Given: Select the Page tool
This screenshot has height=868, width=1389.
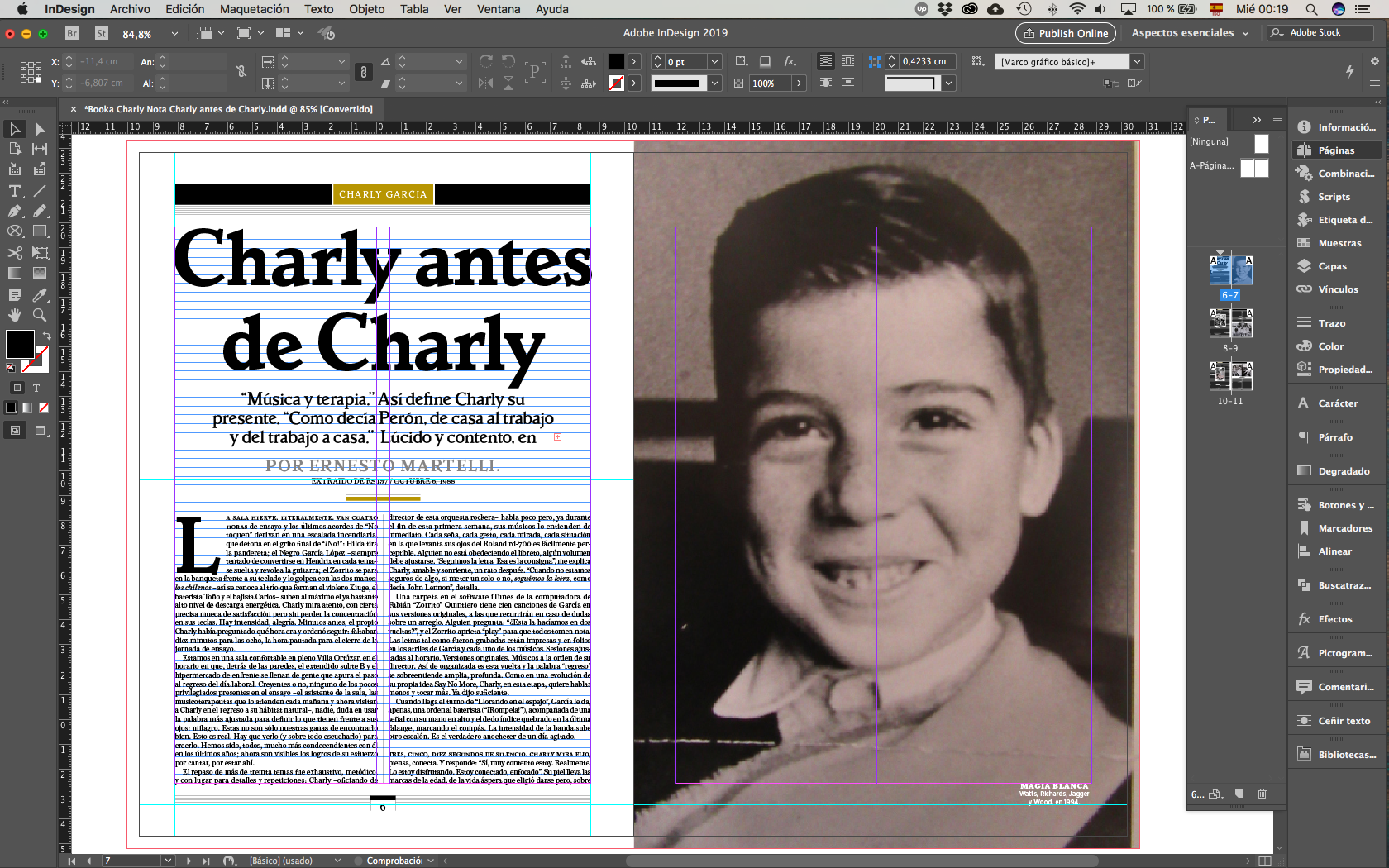Looking at the screenshot, I should tap(15, 149).
